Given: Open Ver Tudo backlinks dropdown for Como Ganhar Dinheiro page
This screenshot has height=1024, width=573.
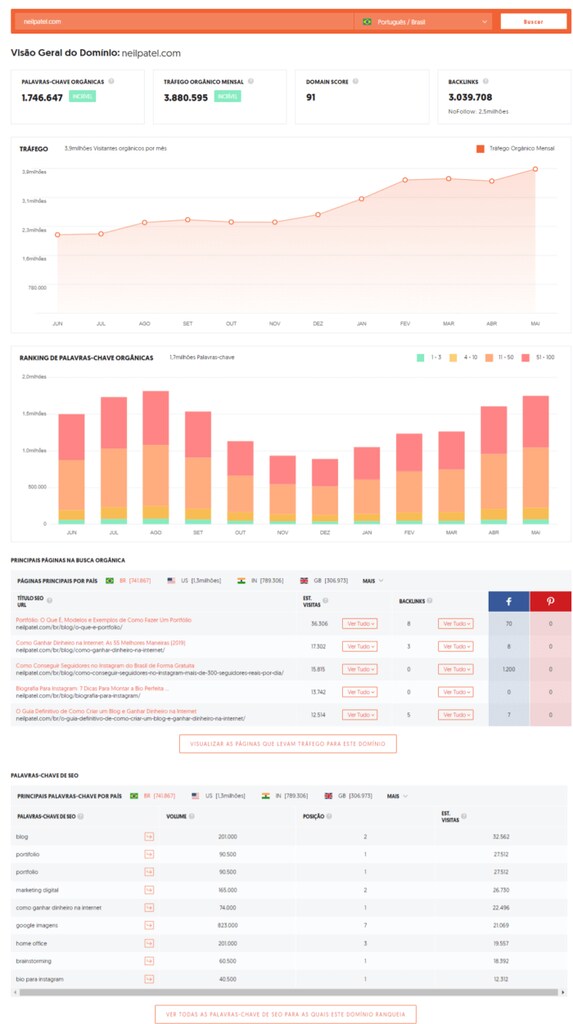Looking at the screenshot, I should [x=455, y=647].
